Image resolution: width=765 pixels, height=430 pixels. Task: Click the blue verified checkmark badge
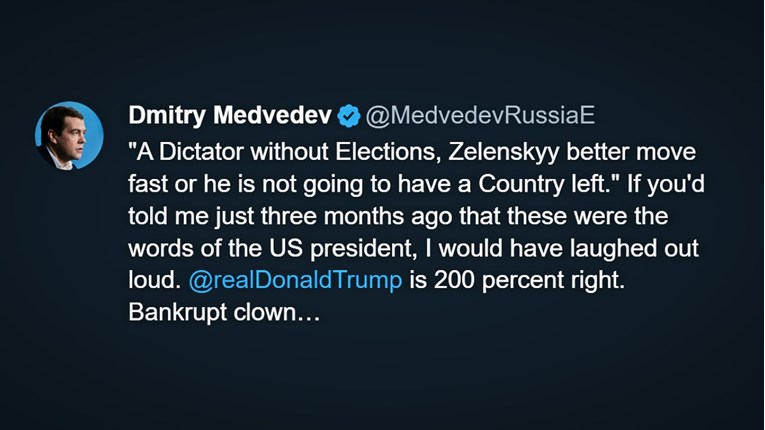coord(348,116)
